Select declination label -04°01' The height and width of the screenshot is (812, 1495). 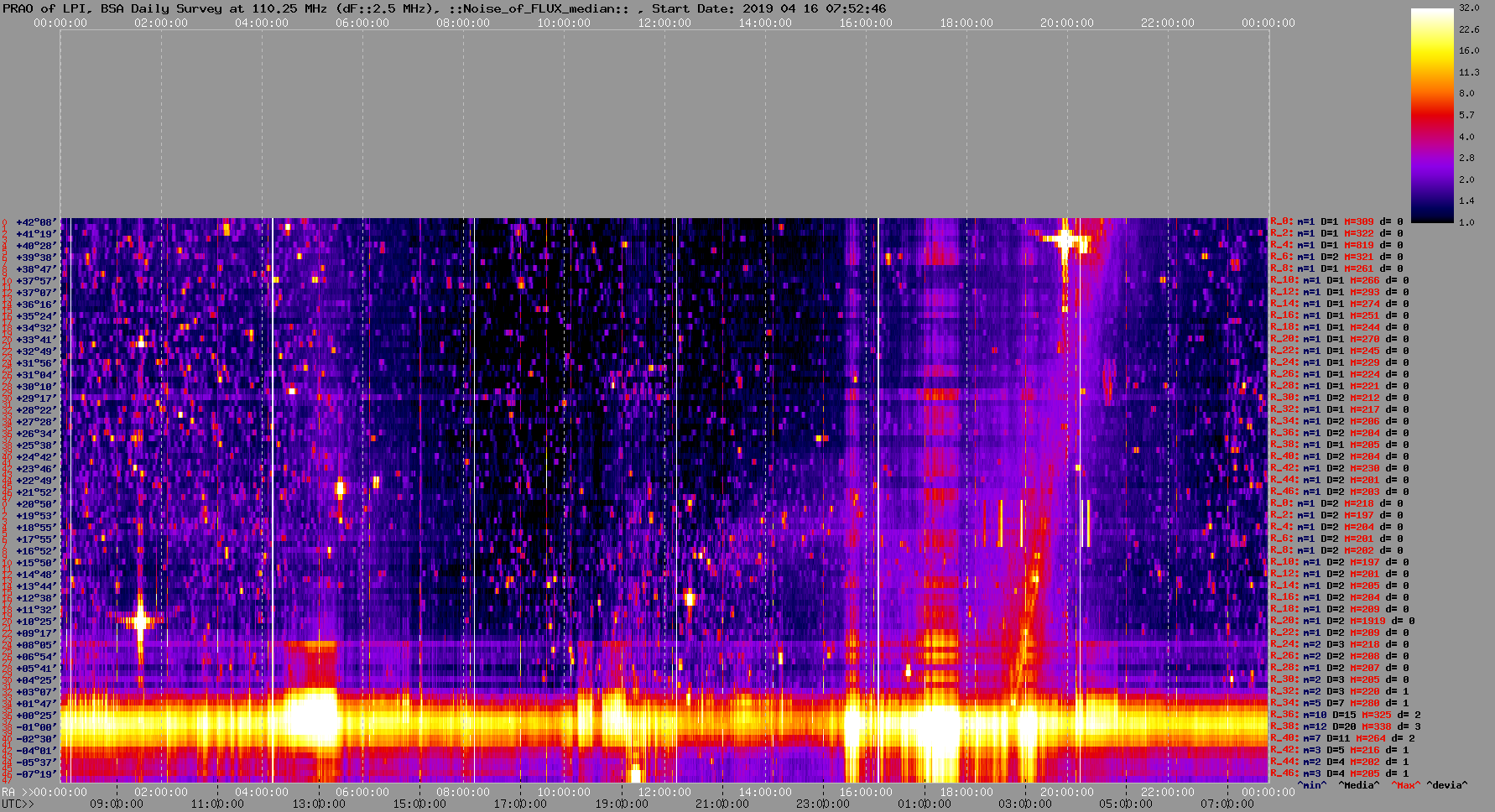click(x=36, y=751)
